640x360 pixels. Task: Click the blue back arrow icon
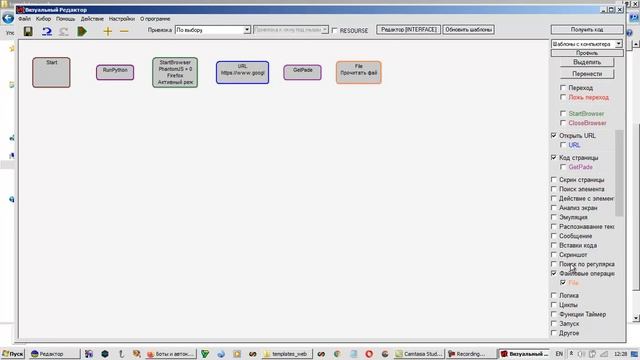coord(8,18)
